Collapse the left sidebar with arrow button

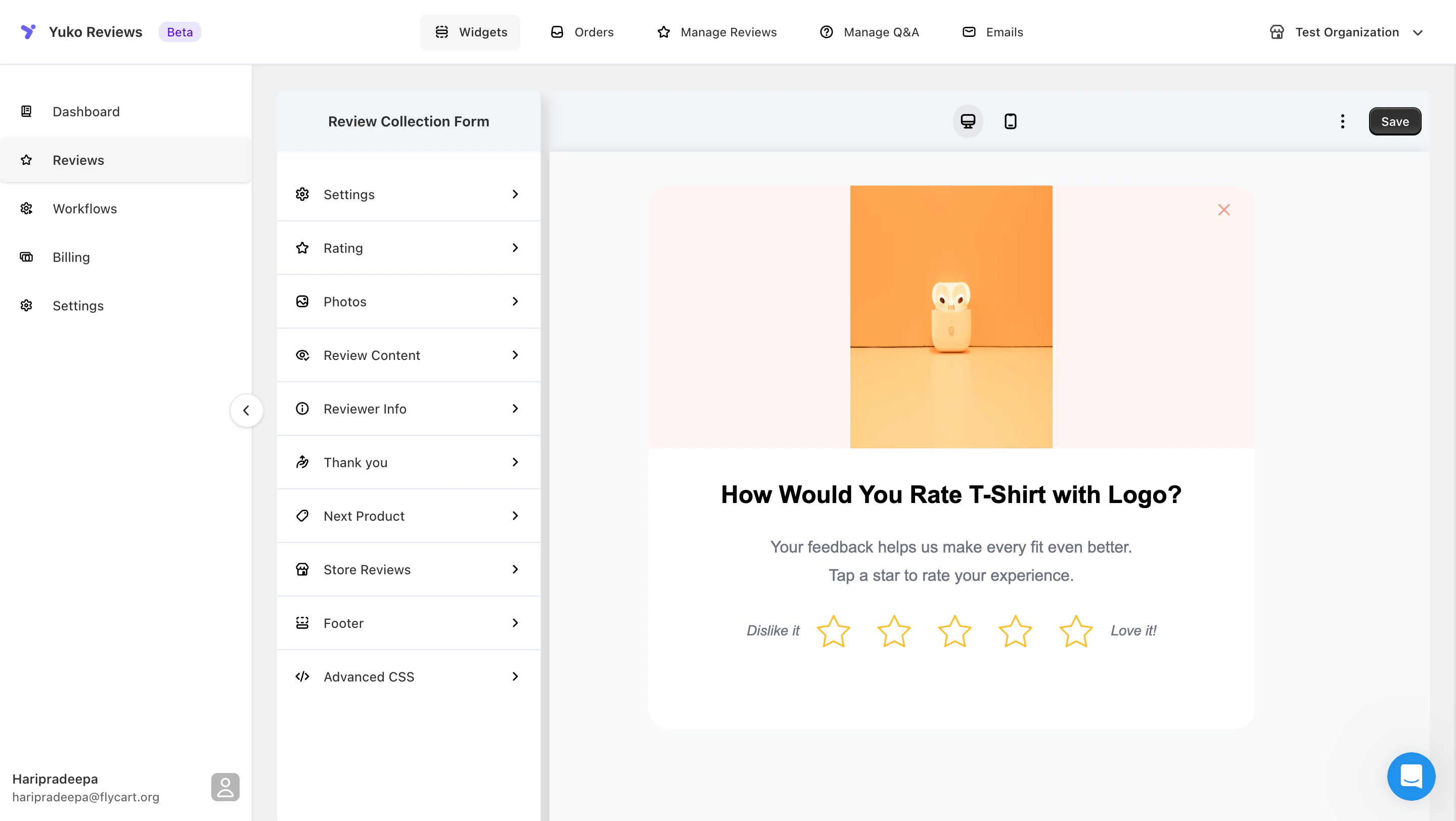click(246, 411)
